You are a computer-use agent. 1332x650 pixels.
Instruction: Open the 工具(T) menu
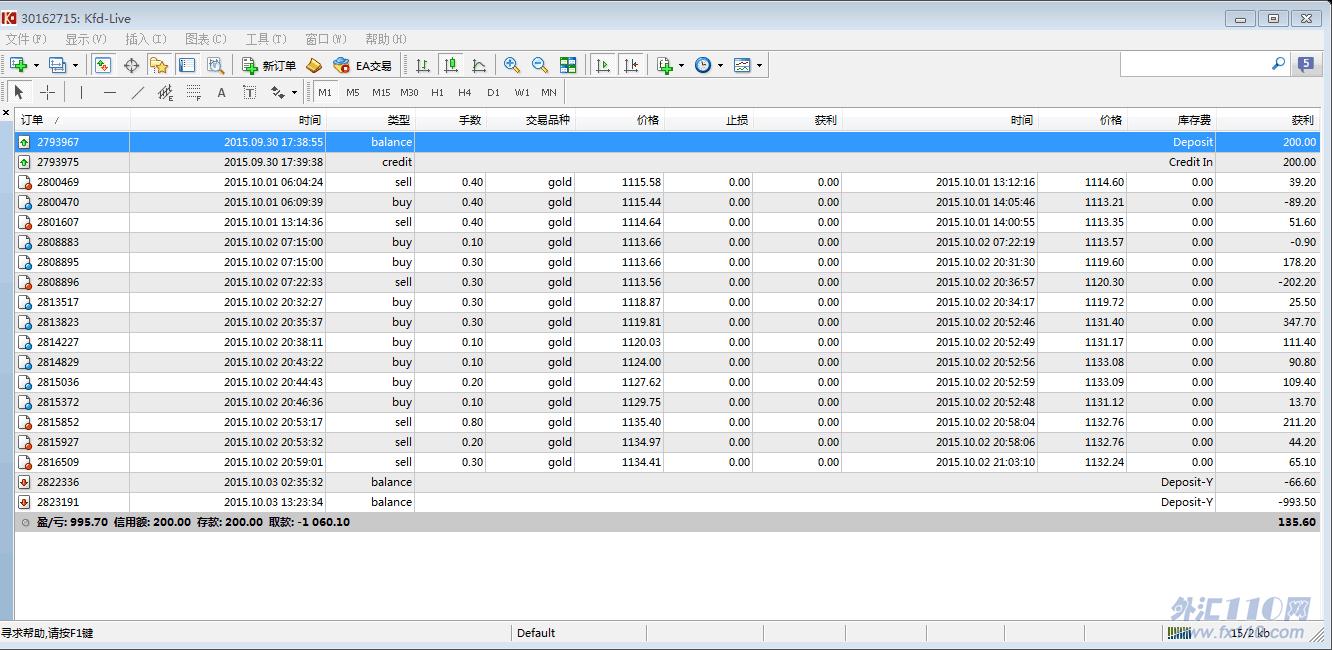266,39
